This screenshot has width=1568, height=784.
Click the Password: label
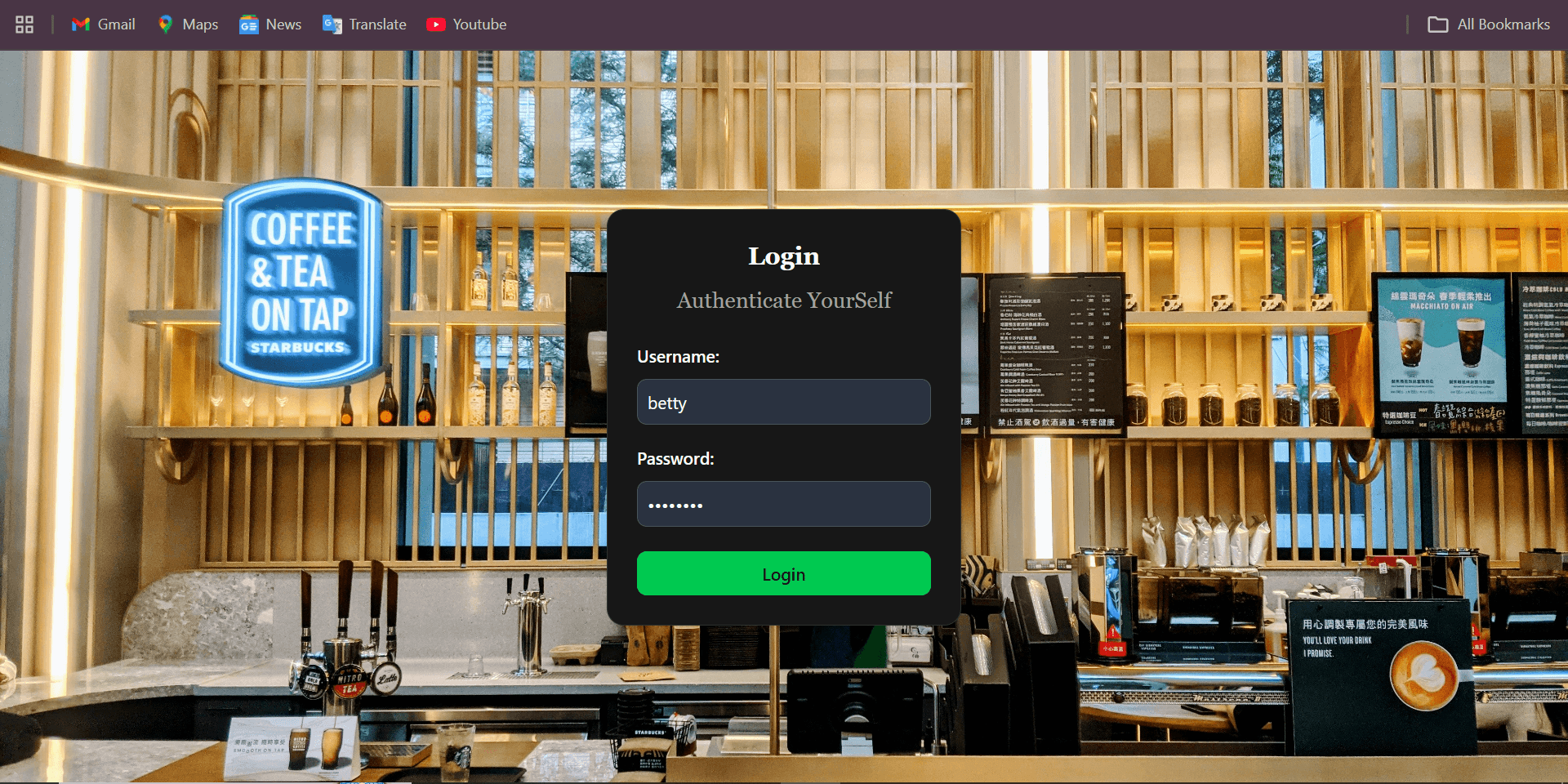(x=675, y=459)
